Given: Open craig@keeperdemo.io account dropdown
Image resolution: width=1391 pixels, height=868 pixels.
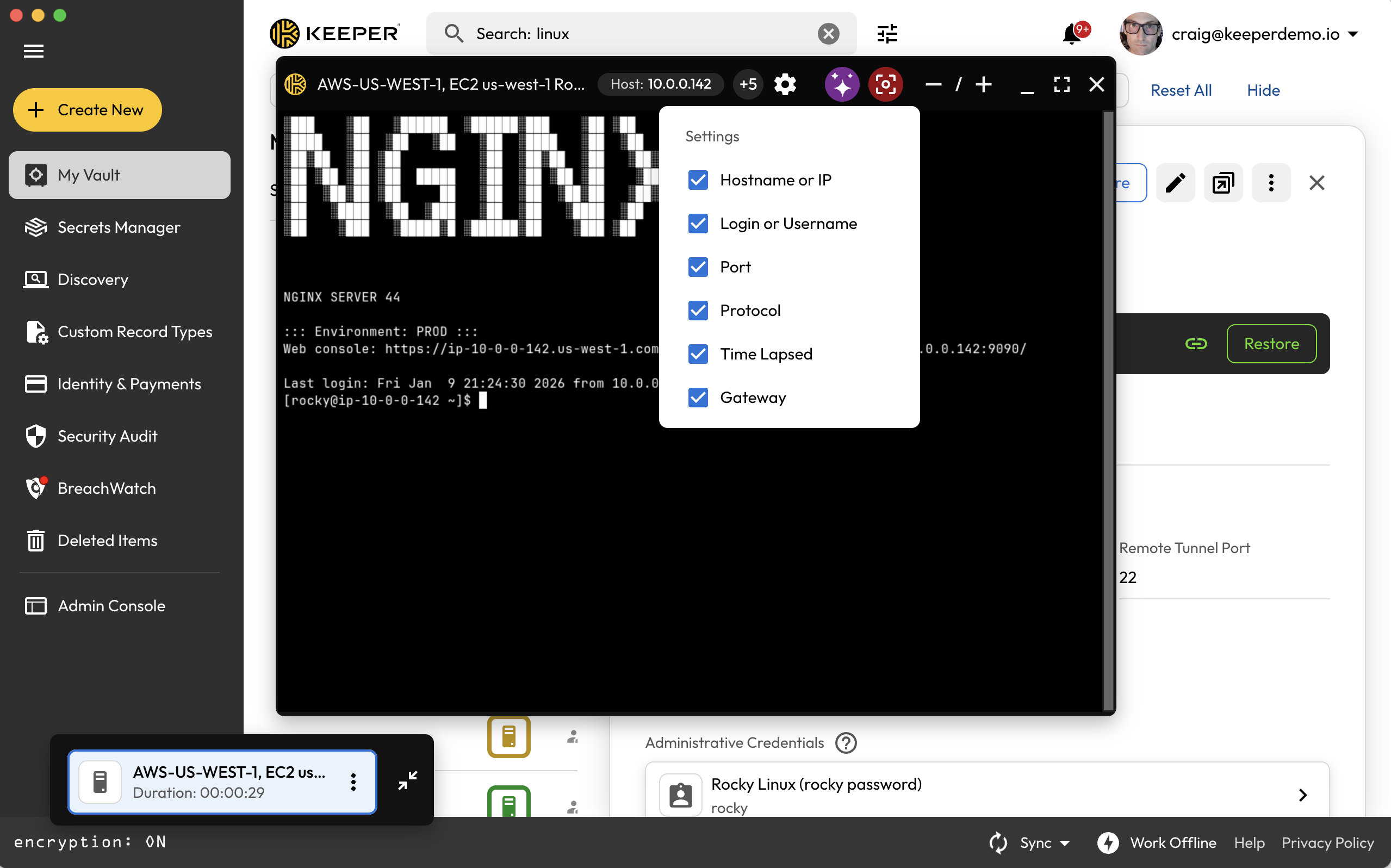Looking at the screenshot, I should tap(1352, 34).
